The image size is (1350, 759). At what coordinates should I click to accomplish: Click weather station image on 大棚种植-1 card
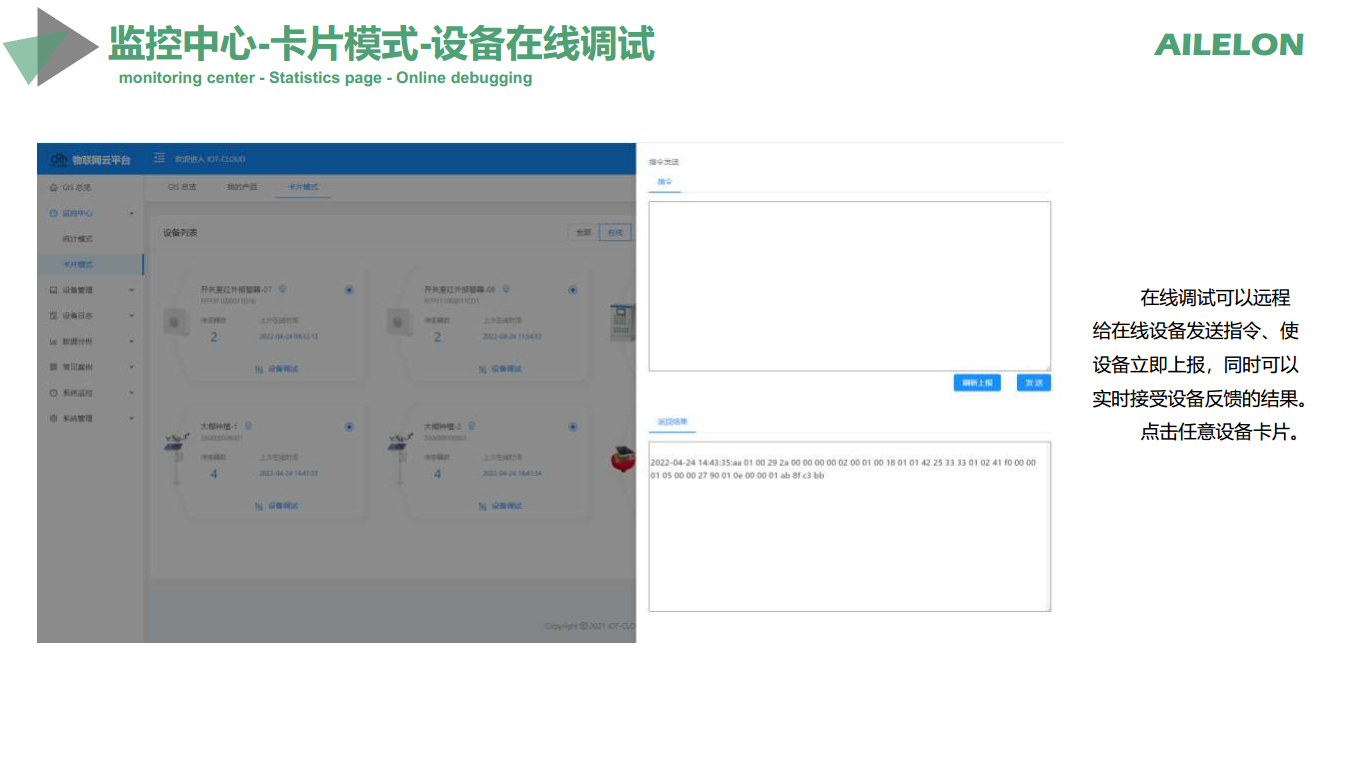177,458
